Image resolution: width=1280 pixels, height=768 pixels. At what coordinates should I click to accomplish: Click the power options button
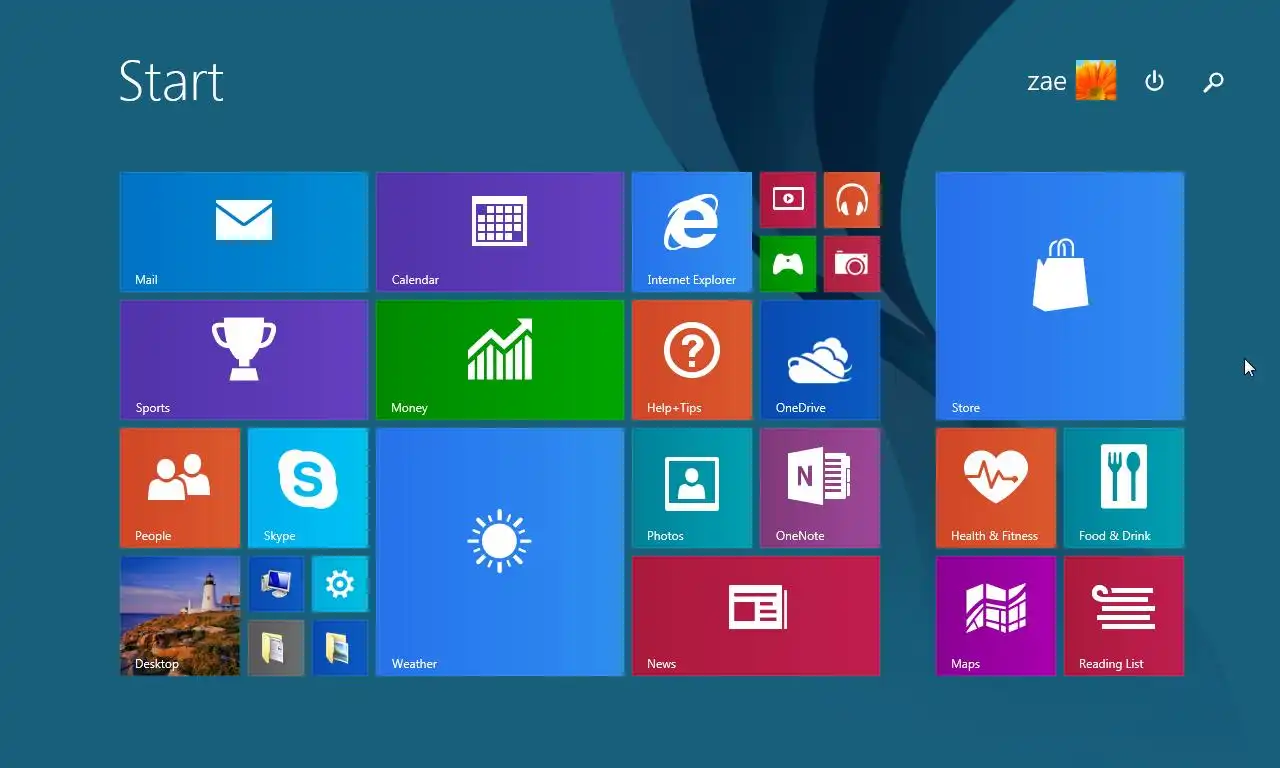(1154, 81)
